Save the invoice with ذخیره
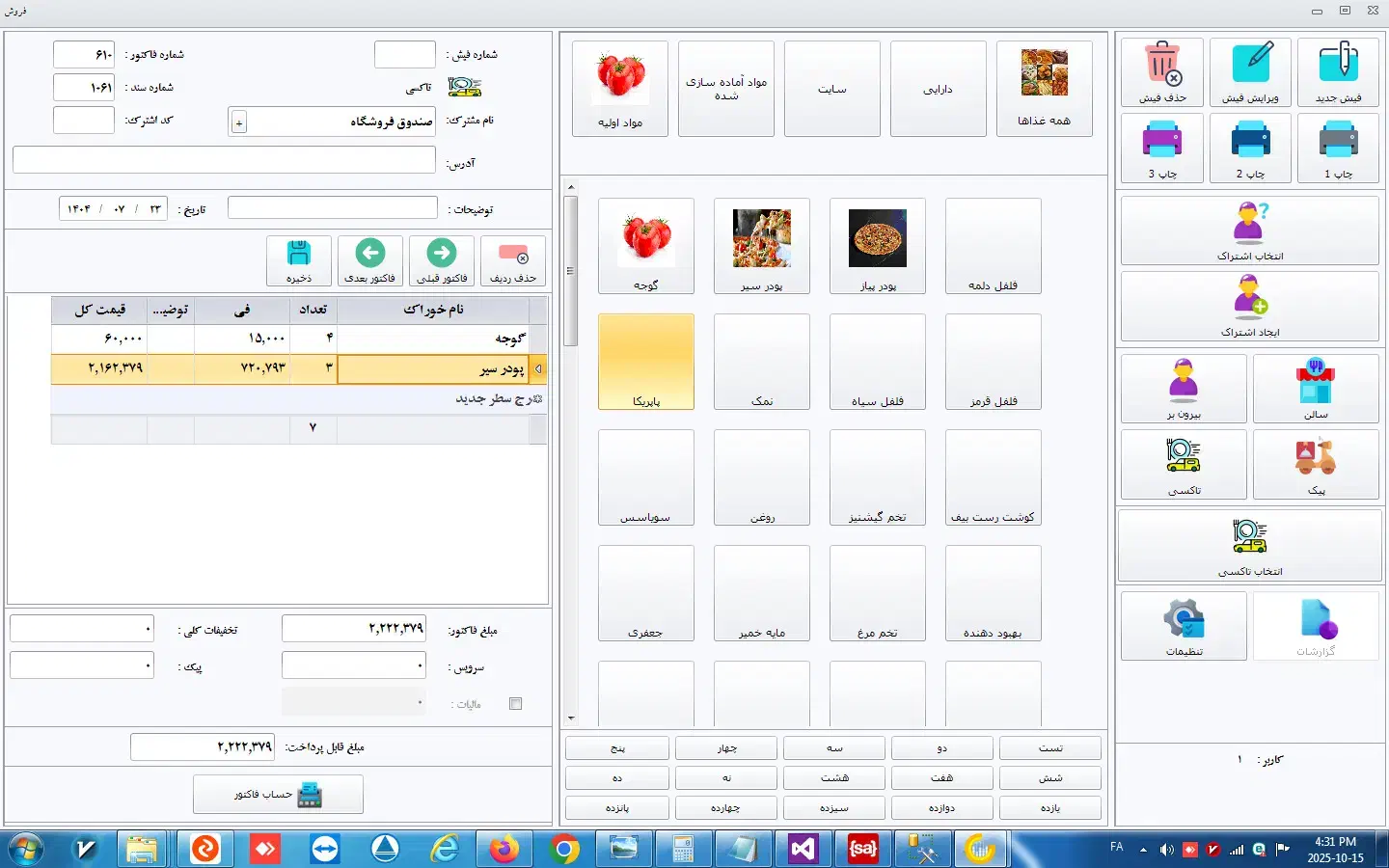1389x868 pixels. pos(298,260)
